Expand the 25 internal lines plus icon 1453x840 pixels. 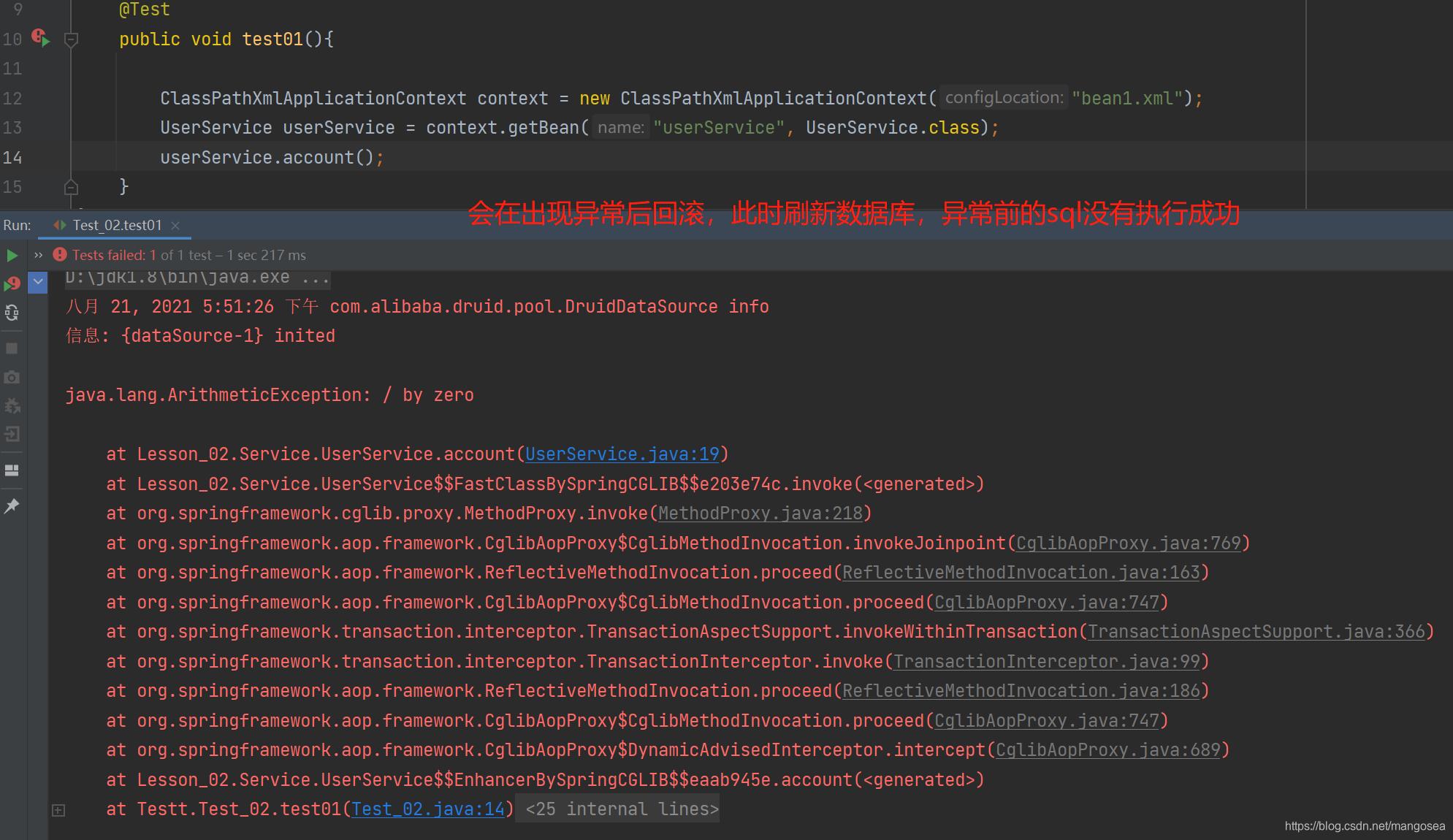[x=58, y=810]
